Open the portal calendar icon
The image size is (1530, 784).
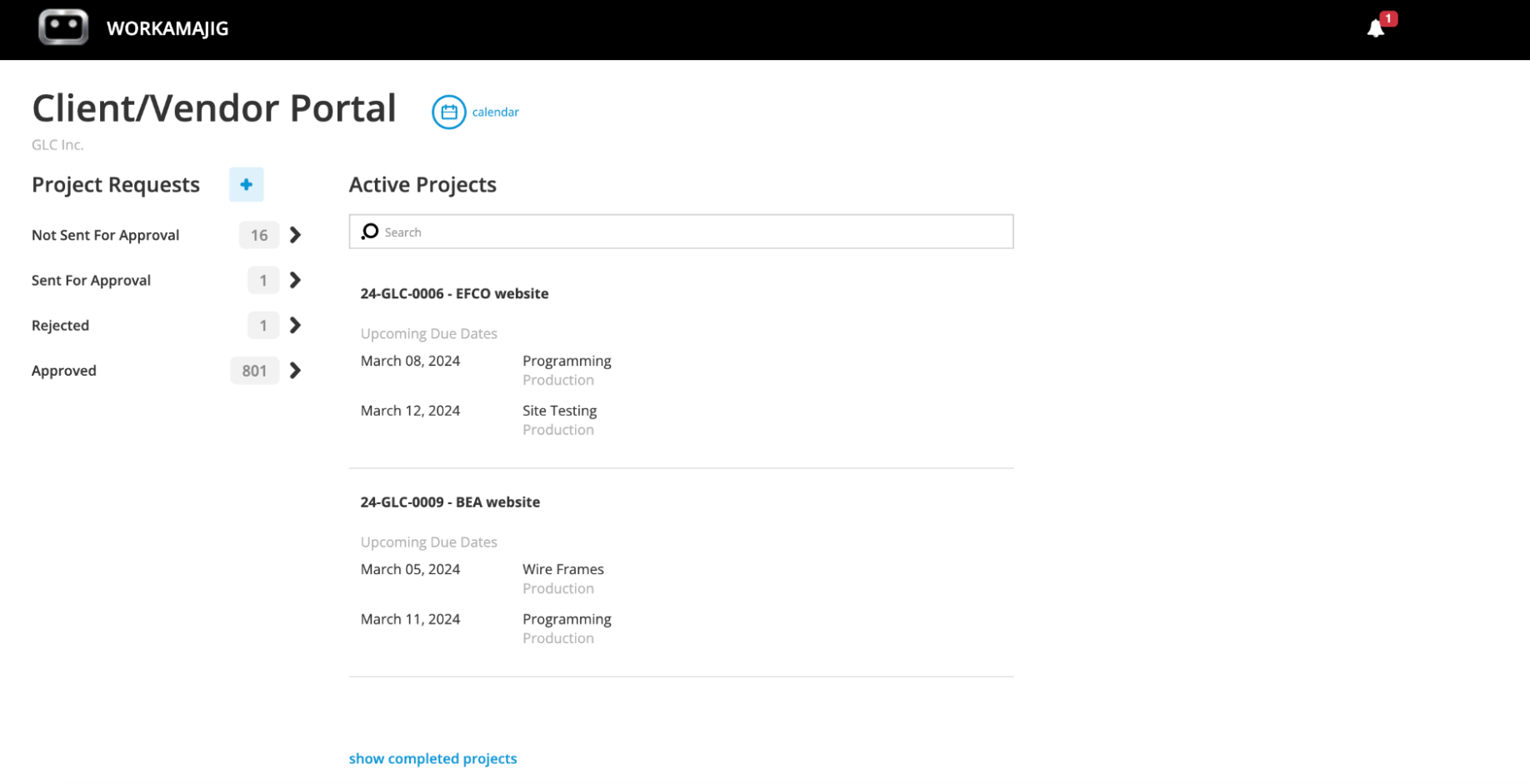pos(448,112)
